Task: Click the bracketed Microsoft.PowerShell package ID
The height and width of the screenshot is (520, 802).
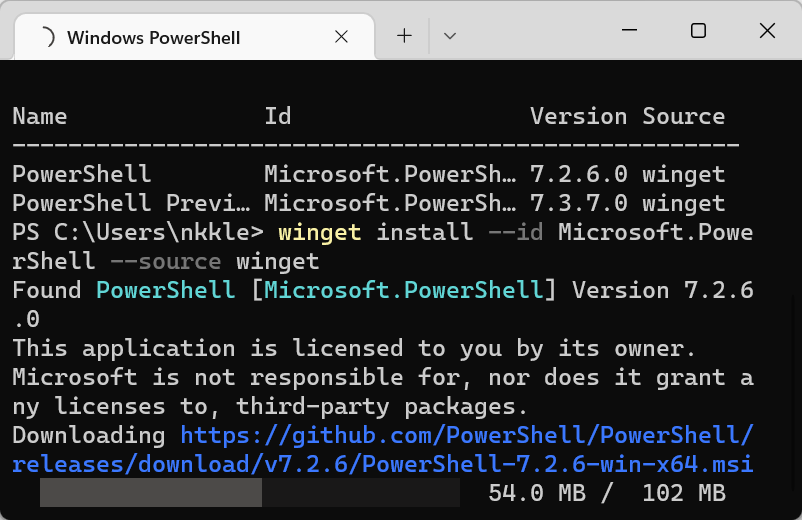Action: click(x=403, y=291)
